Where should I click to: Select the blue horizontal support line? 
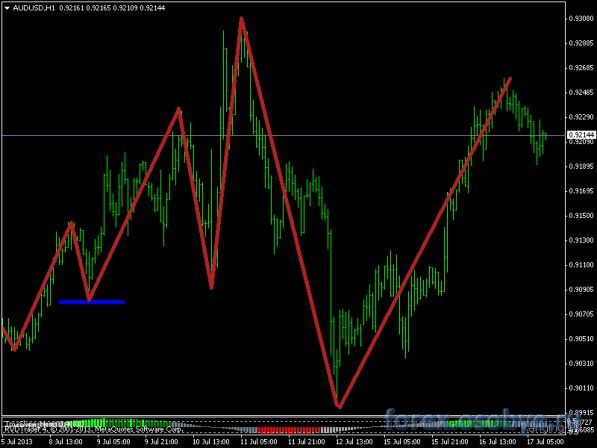pyautogui.click(x=92, y=302)
